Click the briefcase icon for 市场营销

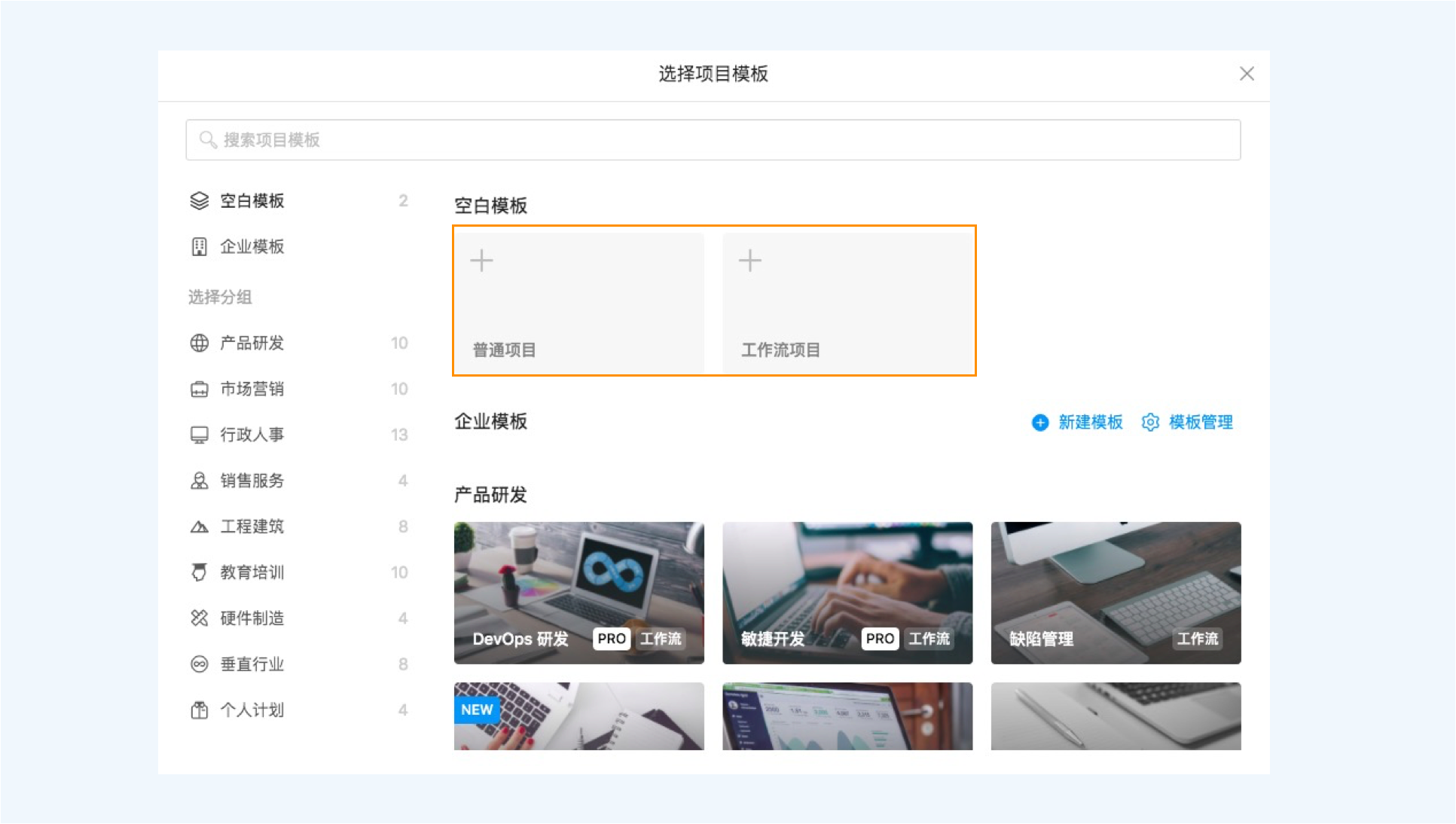pyautogui.click(x=199, y=389)
